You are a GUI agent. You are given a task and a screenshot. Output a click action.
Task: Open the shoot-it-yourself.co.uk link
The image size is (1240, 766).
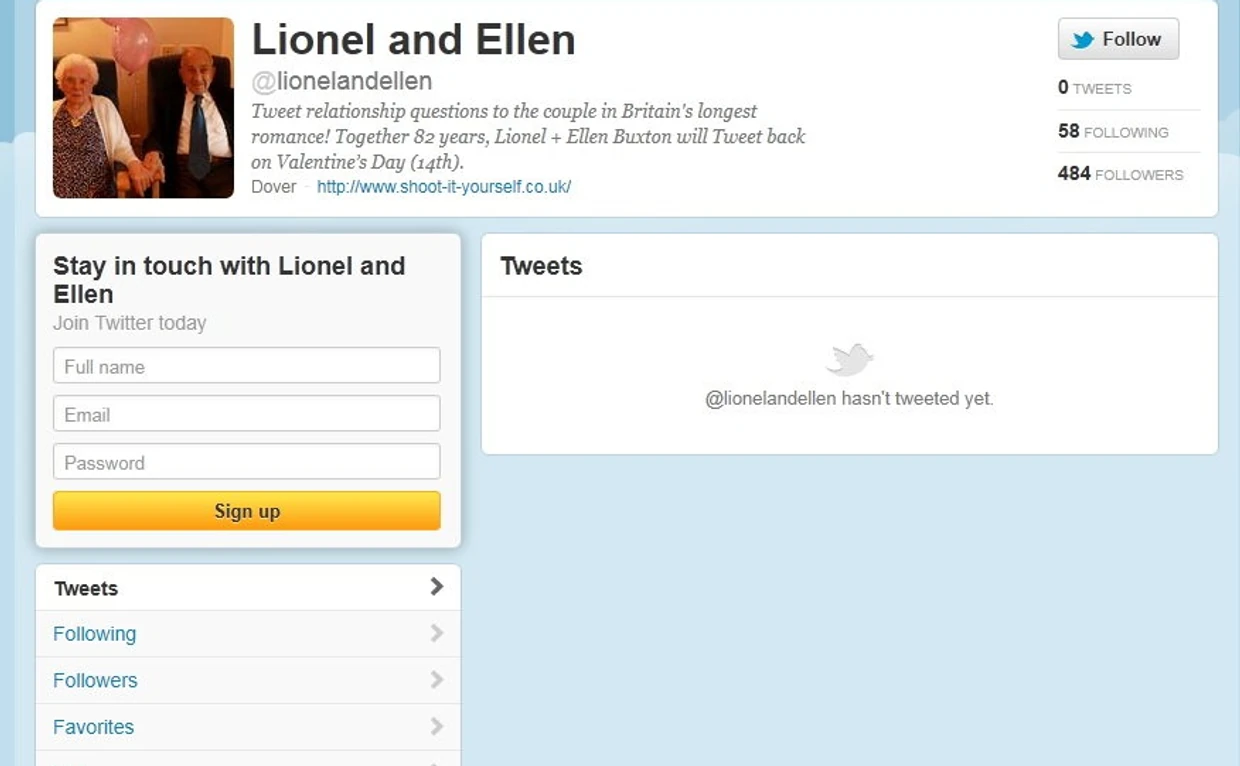[x=444, y=187]
